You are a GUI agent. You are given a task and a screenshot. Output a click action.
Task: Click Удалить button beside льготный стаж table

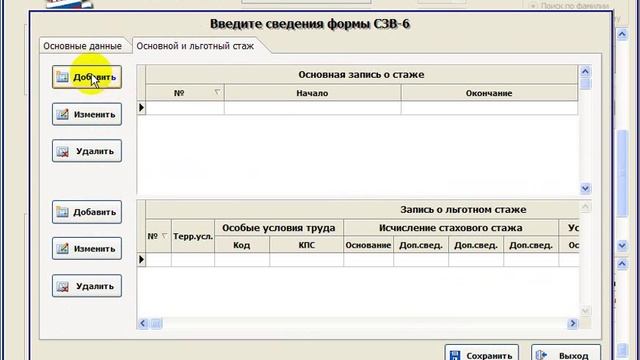87,286
